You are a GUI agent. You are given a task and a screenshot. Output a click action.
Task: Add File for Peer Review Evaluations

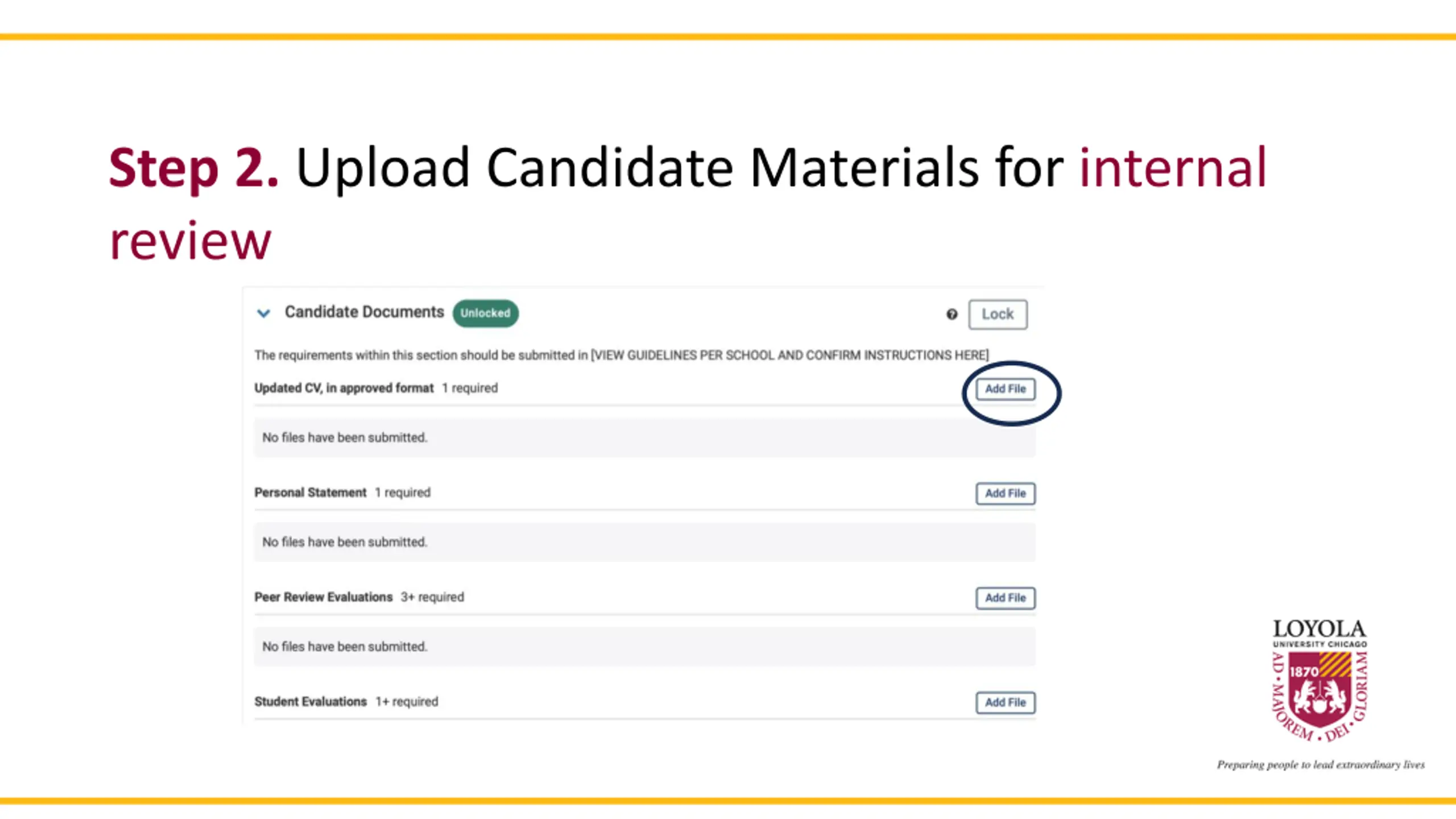coord(1005,598)
